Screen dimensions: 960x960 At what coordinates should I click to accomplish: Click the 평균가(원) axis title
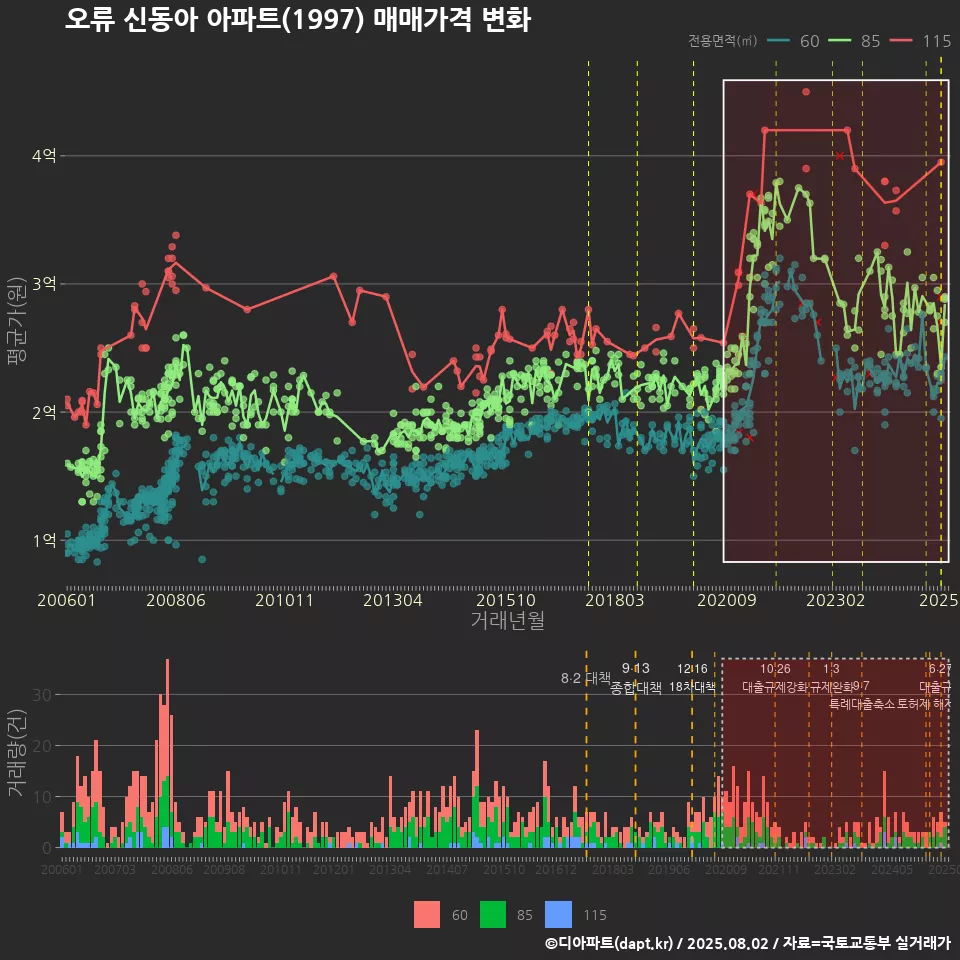pyautogui.click(x=16, y=321)
